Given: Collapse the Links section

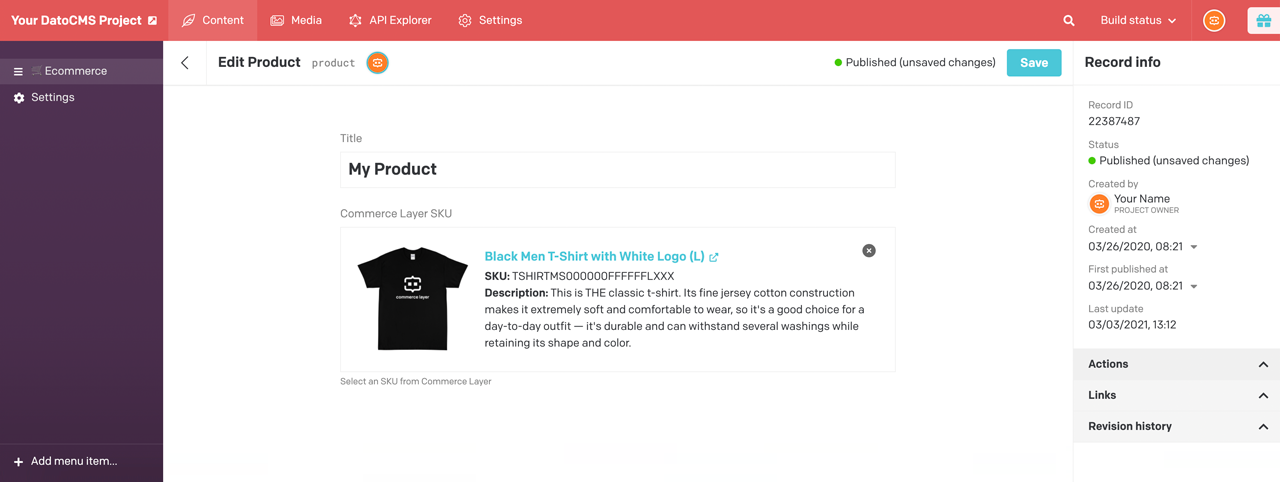Looking at the screenshot, I should (1263, 396).
